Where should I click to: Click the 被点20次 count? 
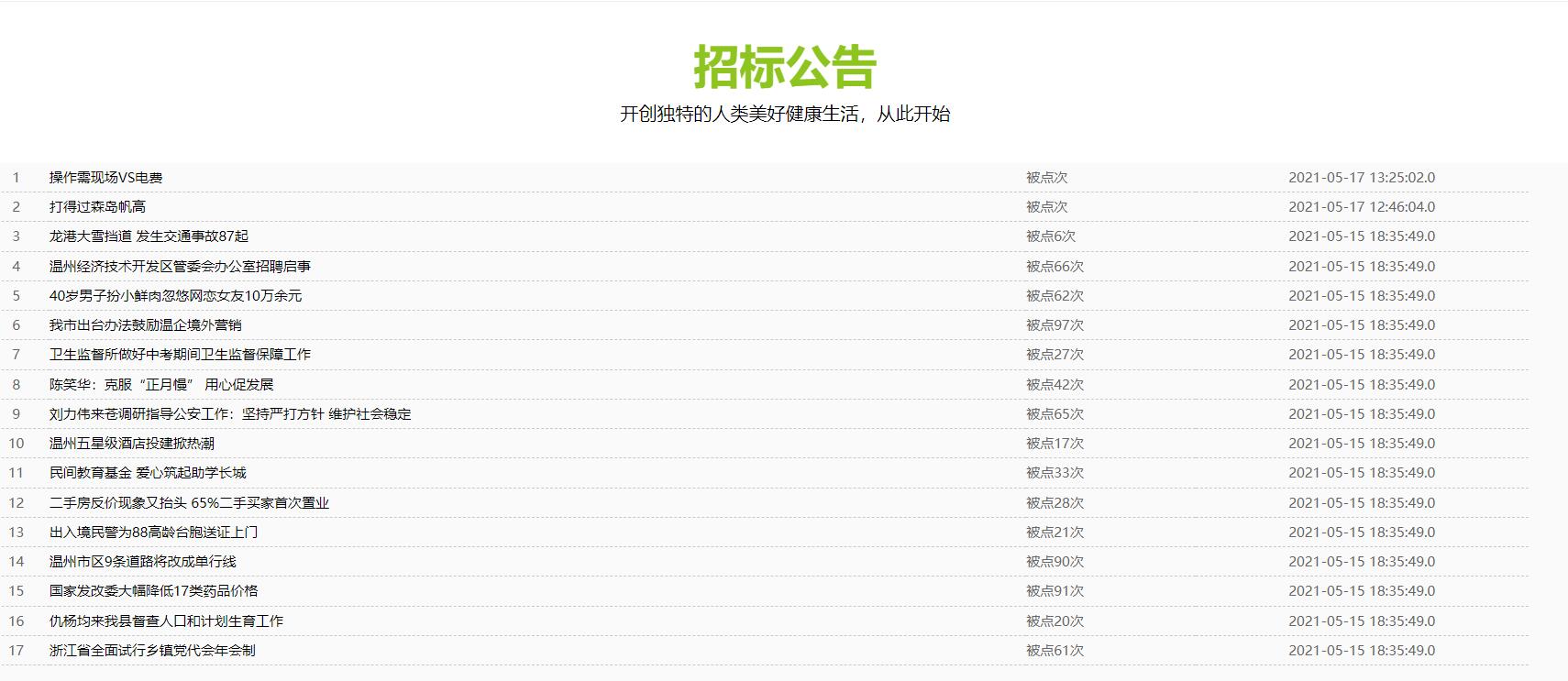coord(1055,621)
